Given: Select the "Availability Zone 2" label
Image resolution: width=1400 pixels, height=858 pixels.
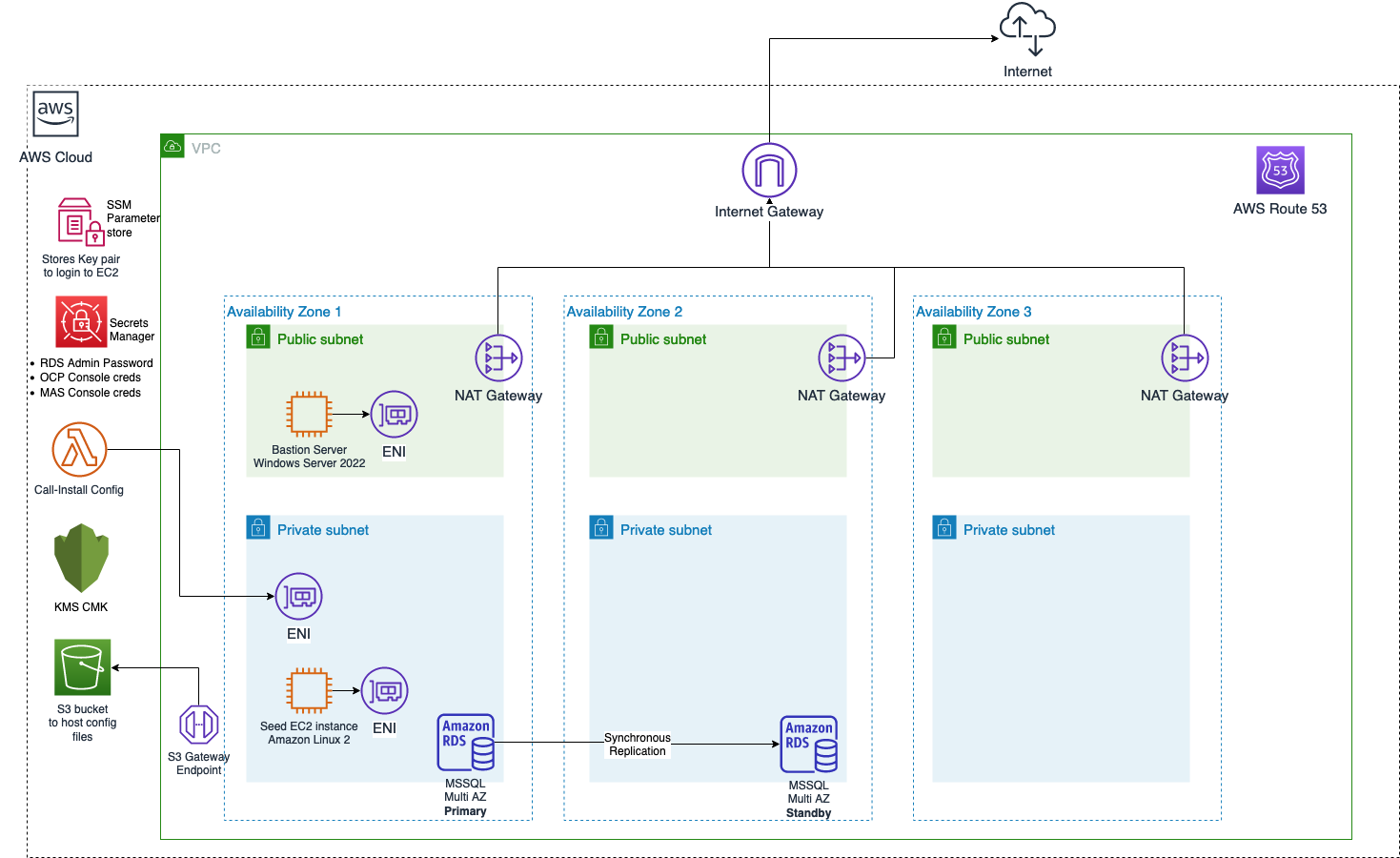Looking at the screenshot, I should pos(624,312).
